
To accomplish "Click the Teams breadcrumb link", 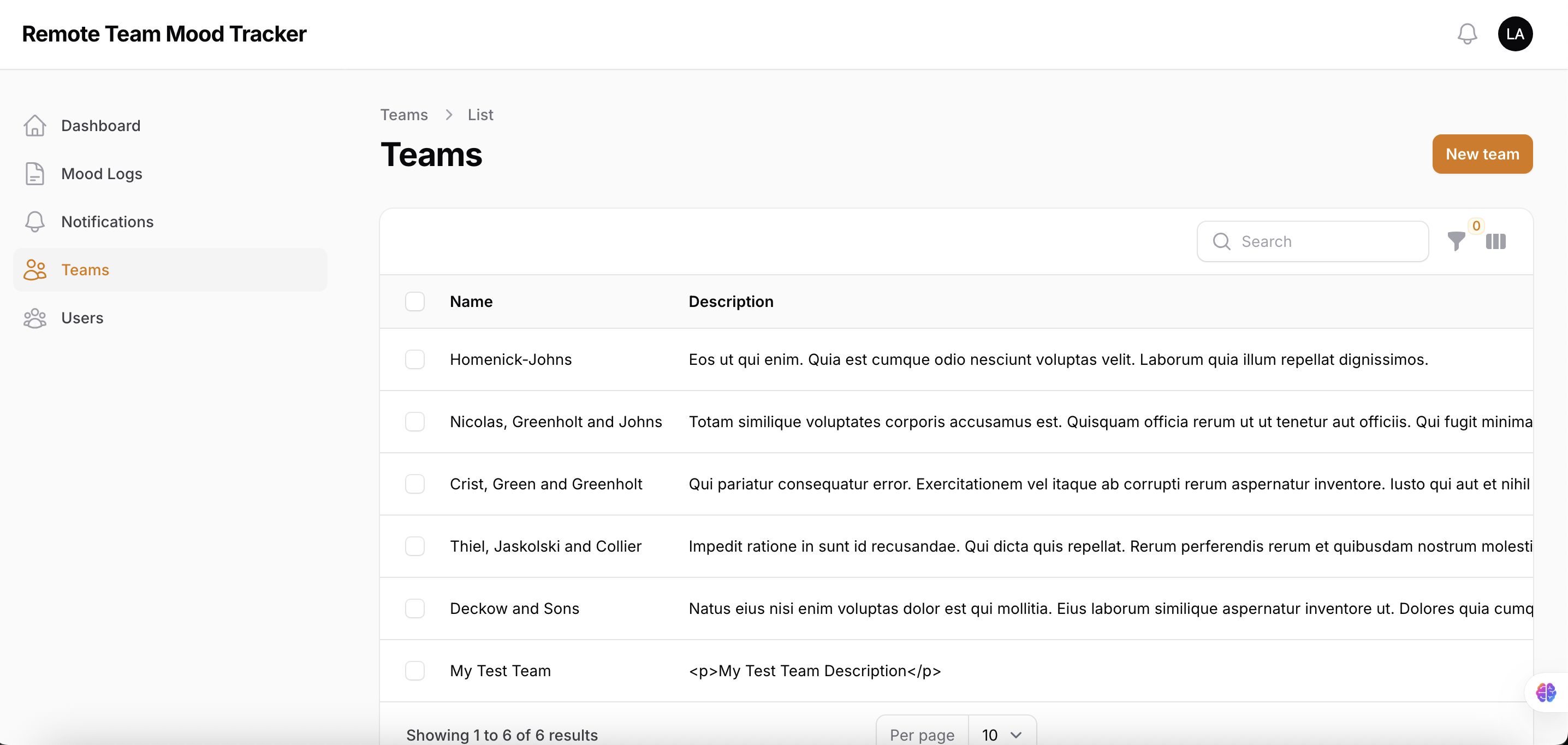I will 403,115.
